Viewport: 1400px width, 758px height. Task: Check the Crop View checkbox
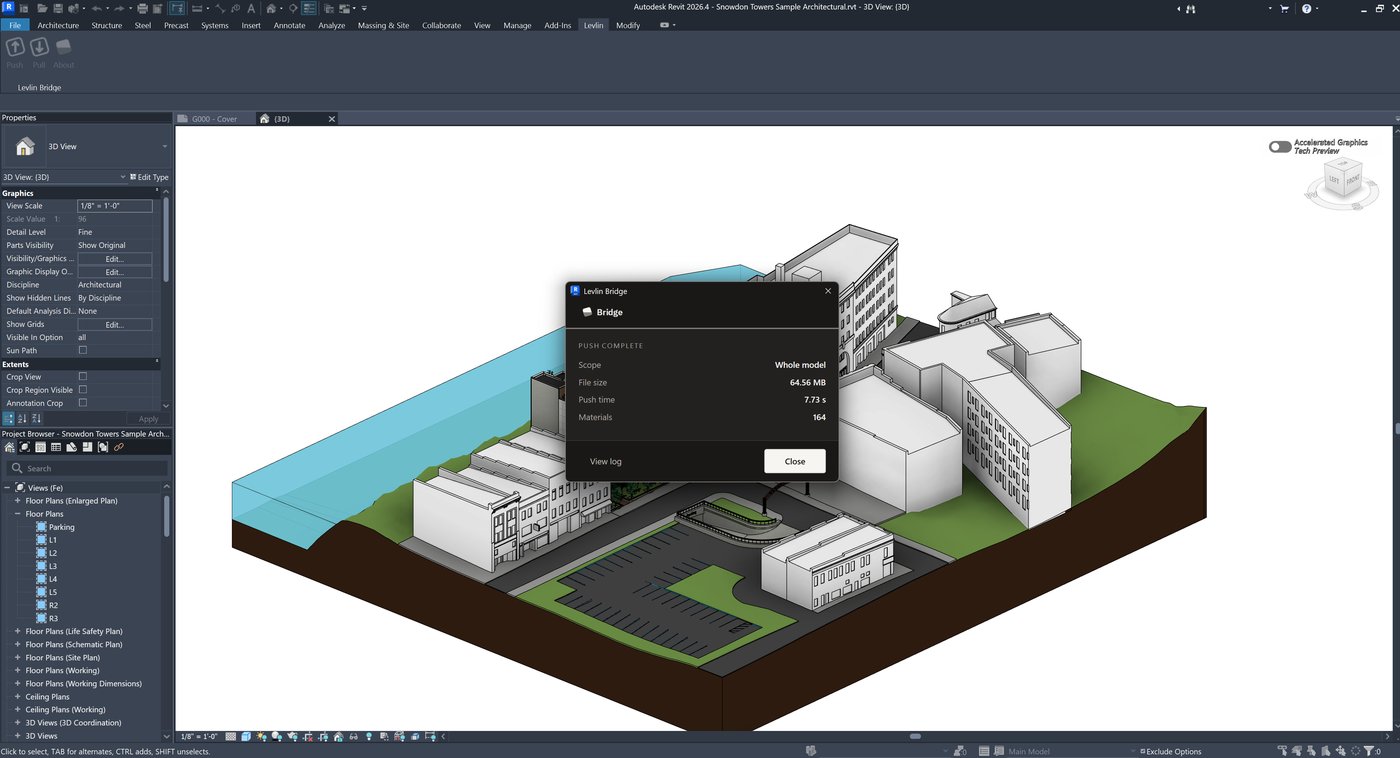[83, 377]
